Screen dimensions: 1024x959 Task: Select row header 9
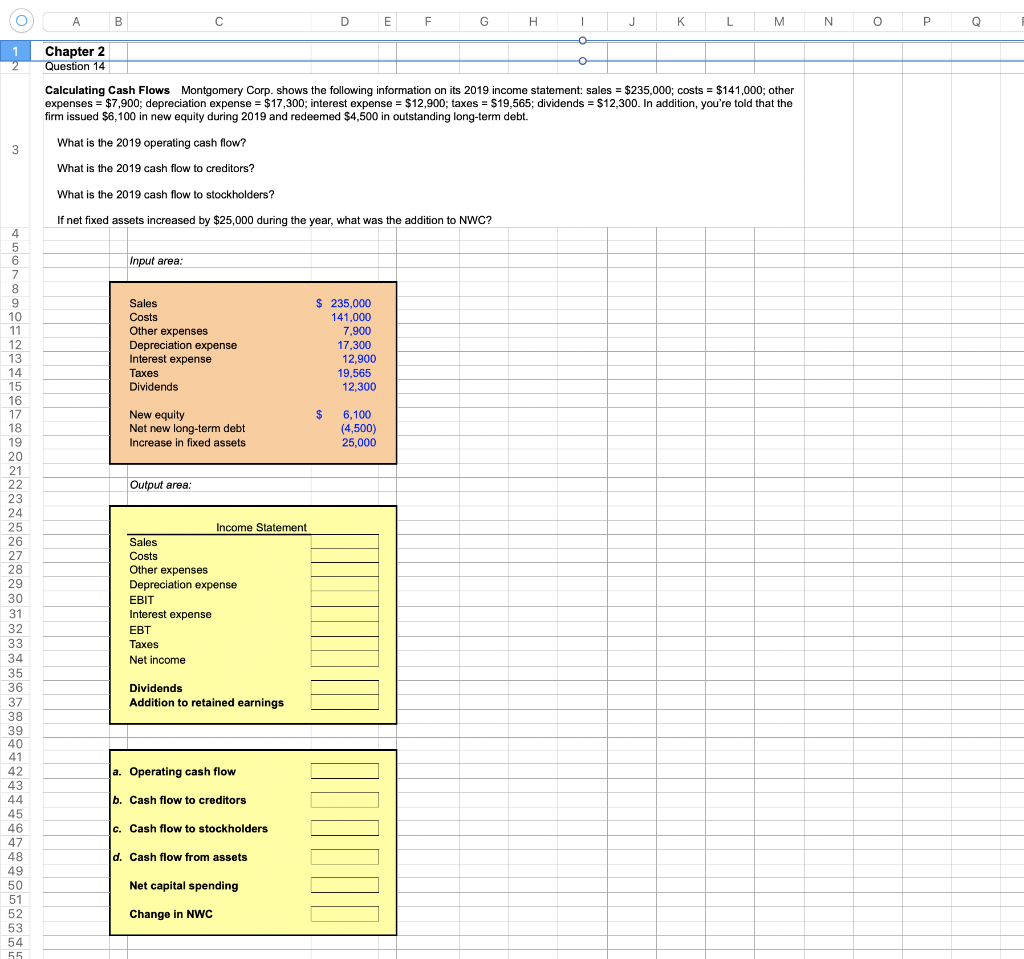[x=15, y=303]
